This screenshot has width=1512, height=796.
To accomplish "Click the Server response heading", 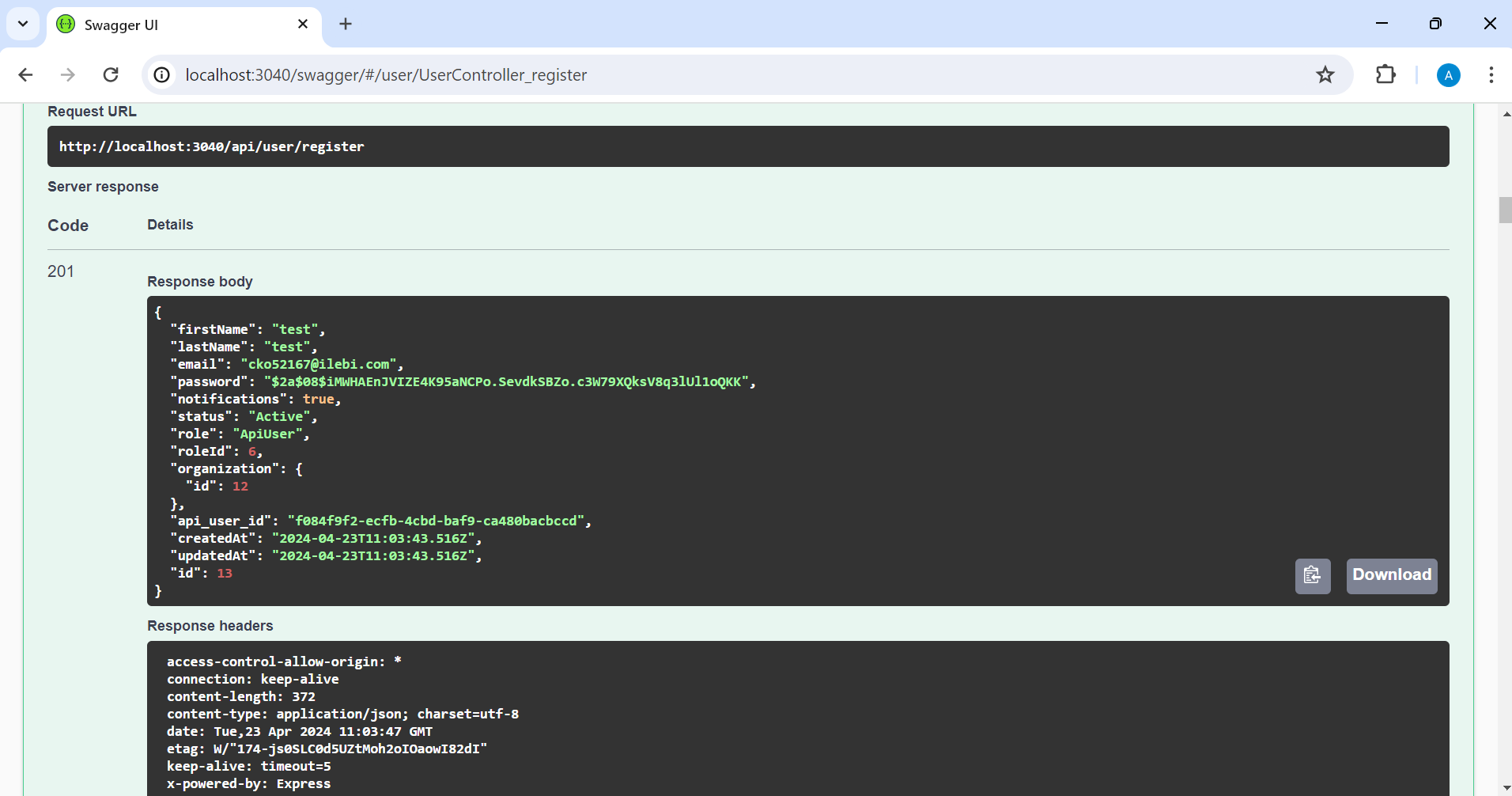I will [x=103, y=187].
